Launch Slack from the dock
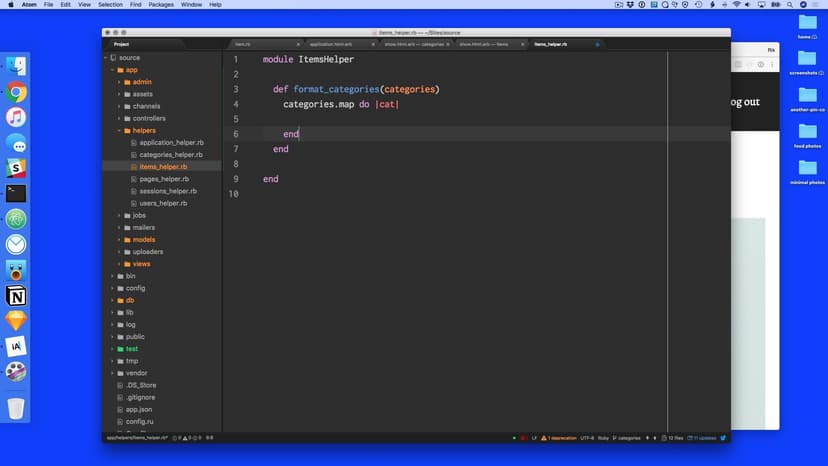 (x=16, y=168)
